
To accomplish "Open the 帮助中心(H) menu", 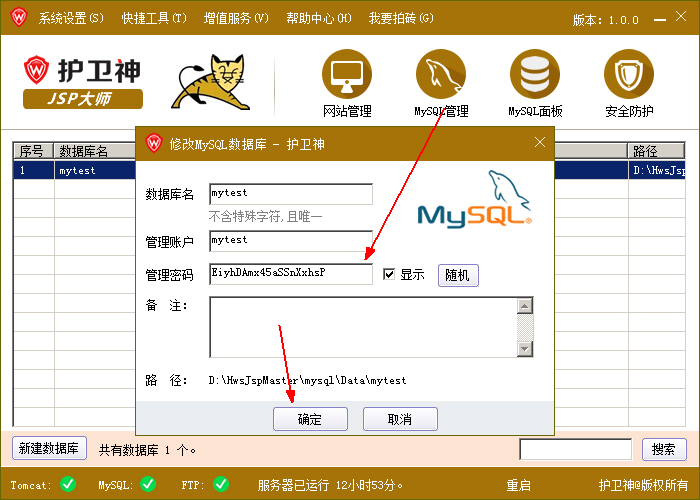I will pyautogui.click(x=319, y=18).
